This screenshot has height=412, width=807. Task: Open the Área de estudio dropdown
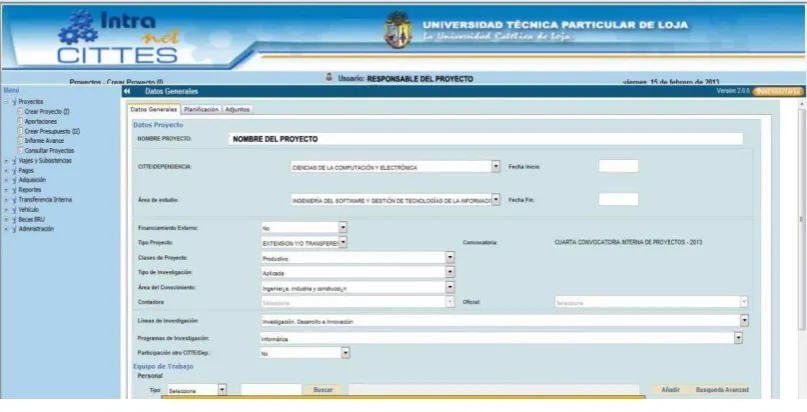point(496,200)
